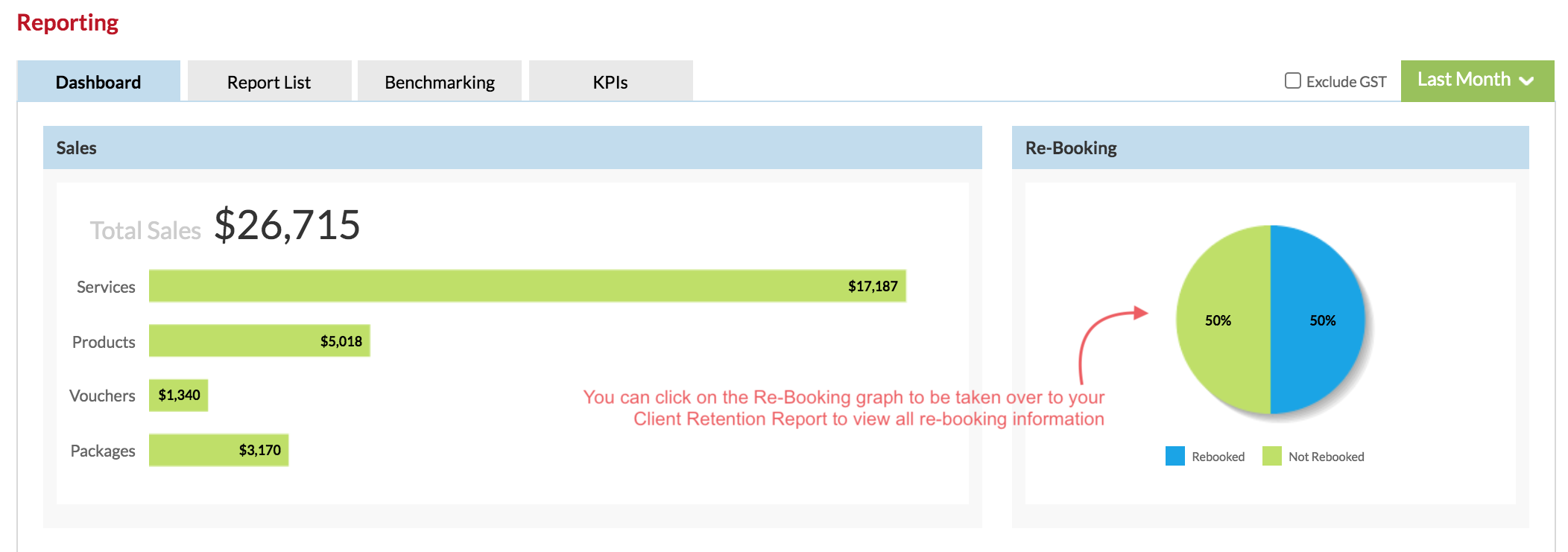The height and width of the screenshot is (552, 1568).
Task: Select the KPIs tab
Action: click(x=610, y=81)
